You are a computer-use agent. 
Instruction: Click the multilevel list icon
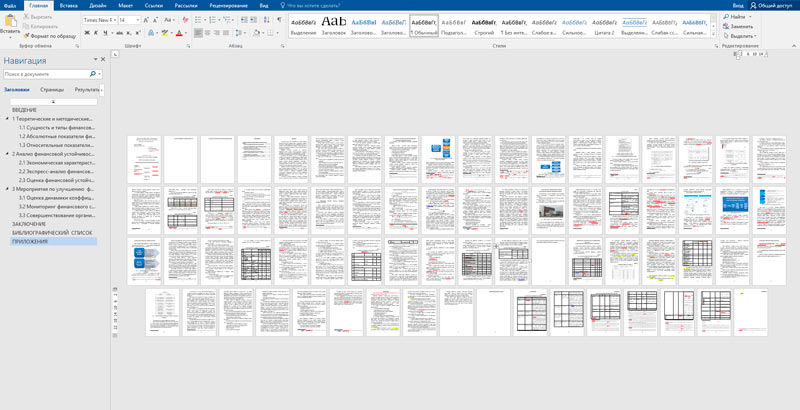pos(228,20)
